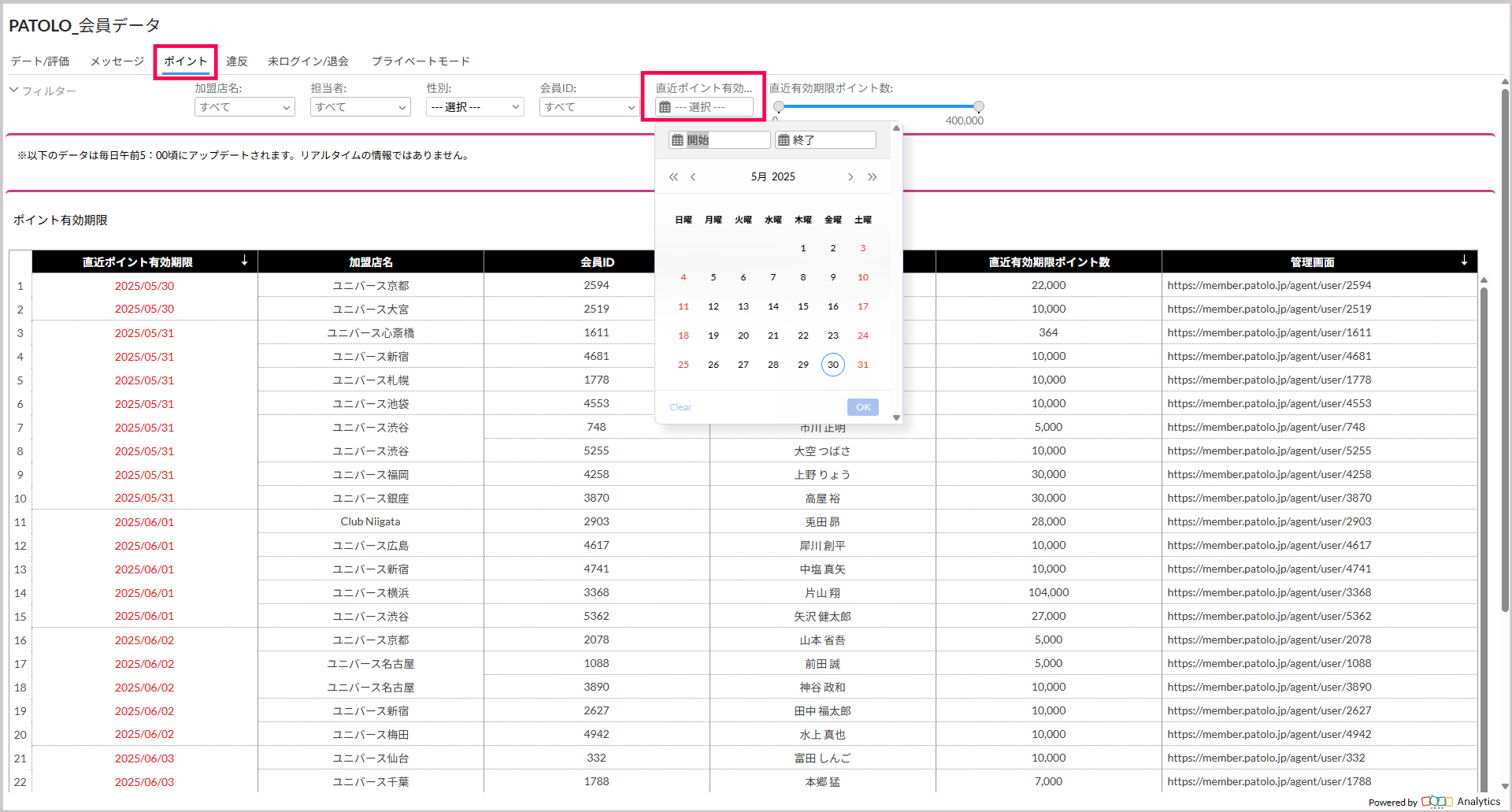Click ユニバース心斎橋 cell

tap(371, 332)
